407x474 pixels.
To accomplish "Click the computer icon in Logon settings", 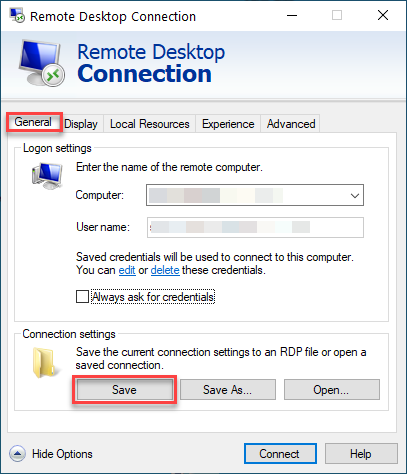I will coord(47,176).
